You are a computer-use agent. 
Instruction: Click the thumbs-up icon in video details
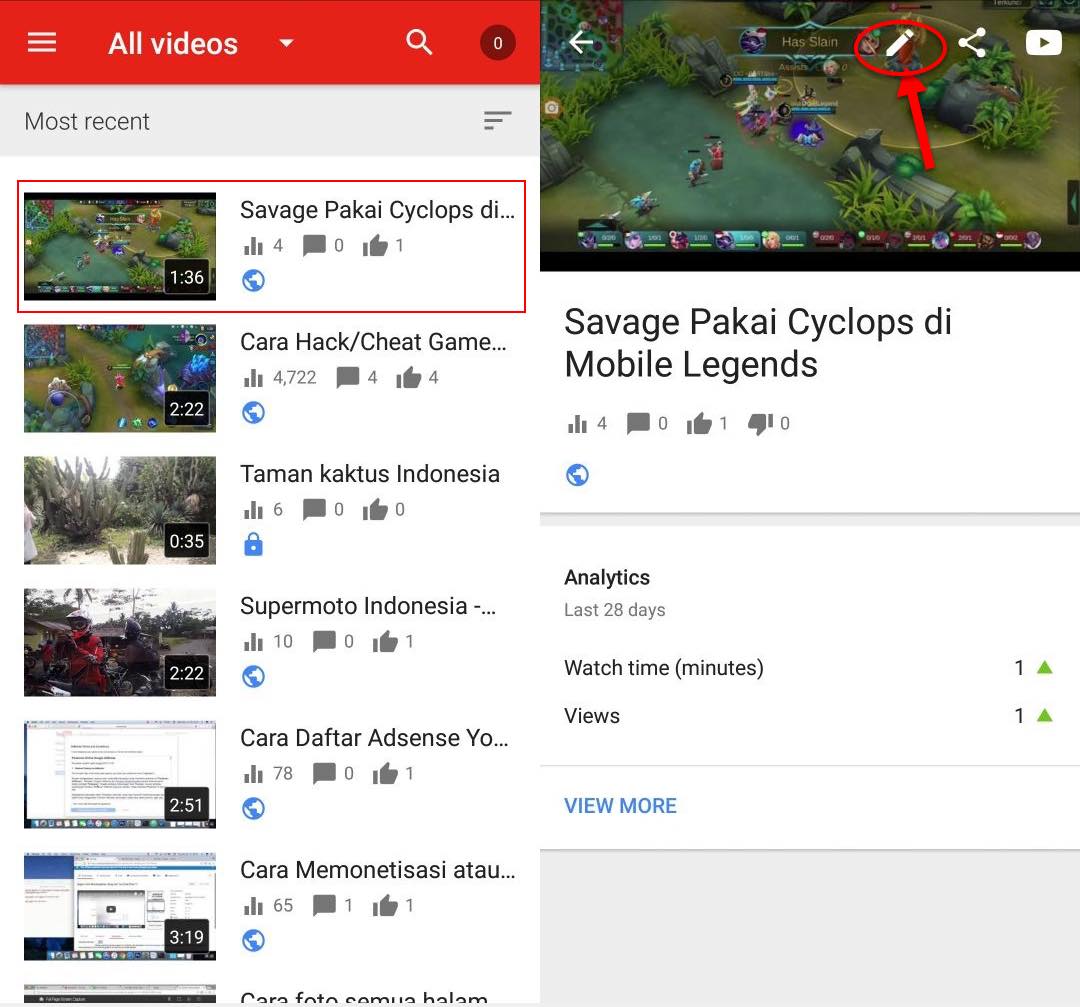pos(698,424)
